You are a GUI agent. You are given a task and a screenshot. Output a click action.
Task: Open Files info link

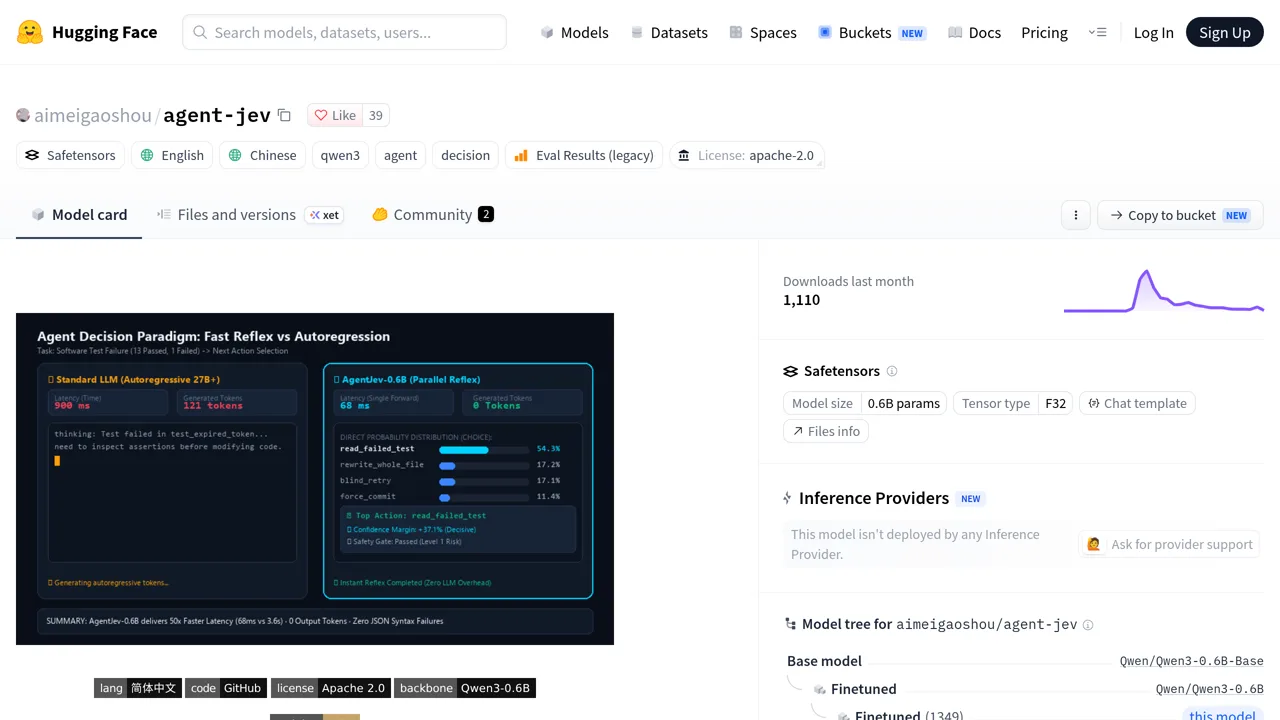pyautogui.click(x=826, y=431)
